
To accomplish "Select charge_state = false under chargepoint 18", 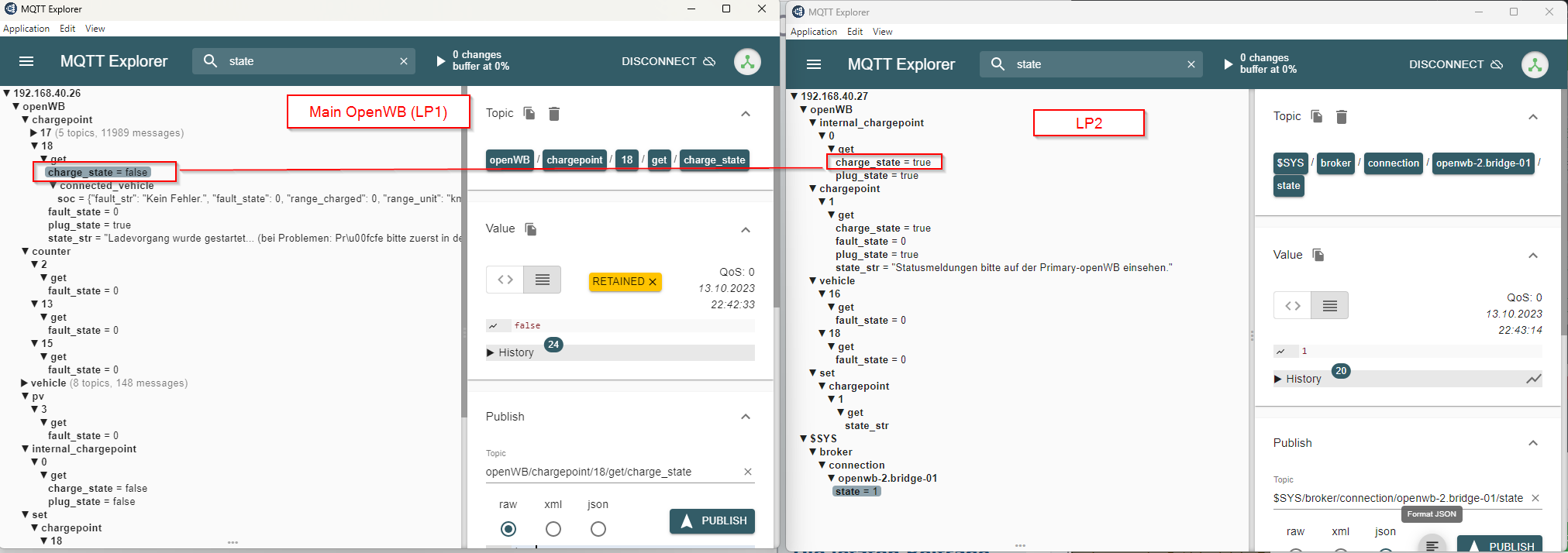I will click(98, 172).
